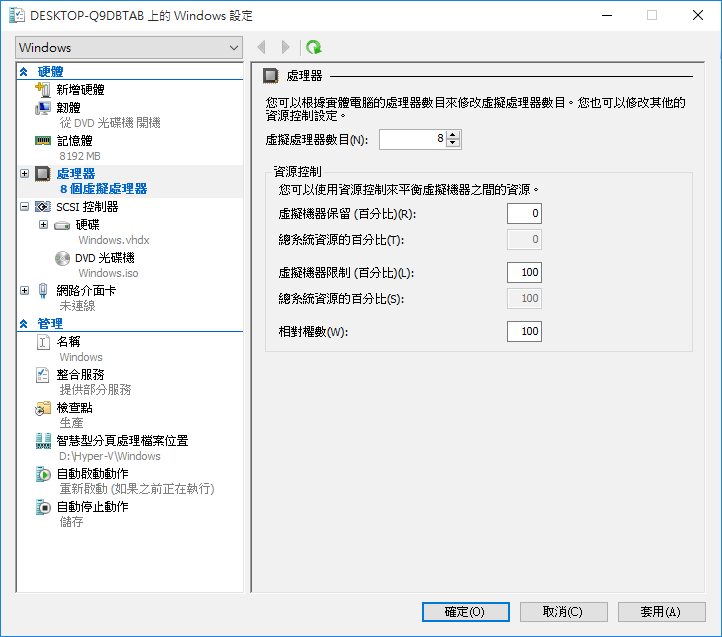This screenshot has height=637, width=722.
Task: Collapse the 管理 management section
Action: 25,324
